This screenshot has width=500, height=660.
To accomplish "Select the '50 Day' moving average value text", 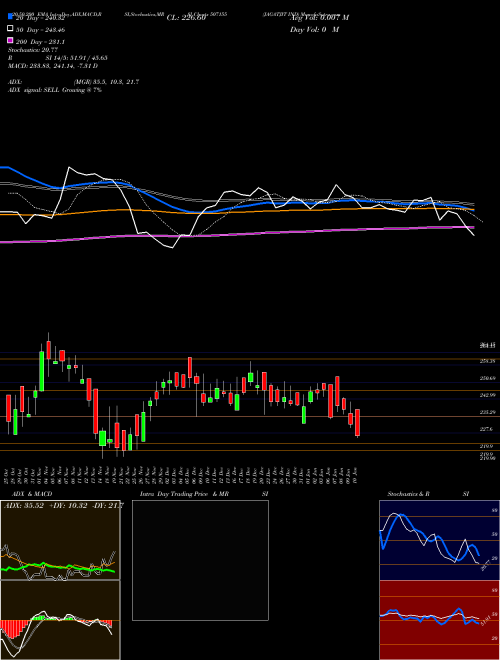I will click(x=40, y=30).
